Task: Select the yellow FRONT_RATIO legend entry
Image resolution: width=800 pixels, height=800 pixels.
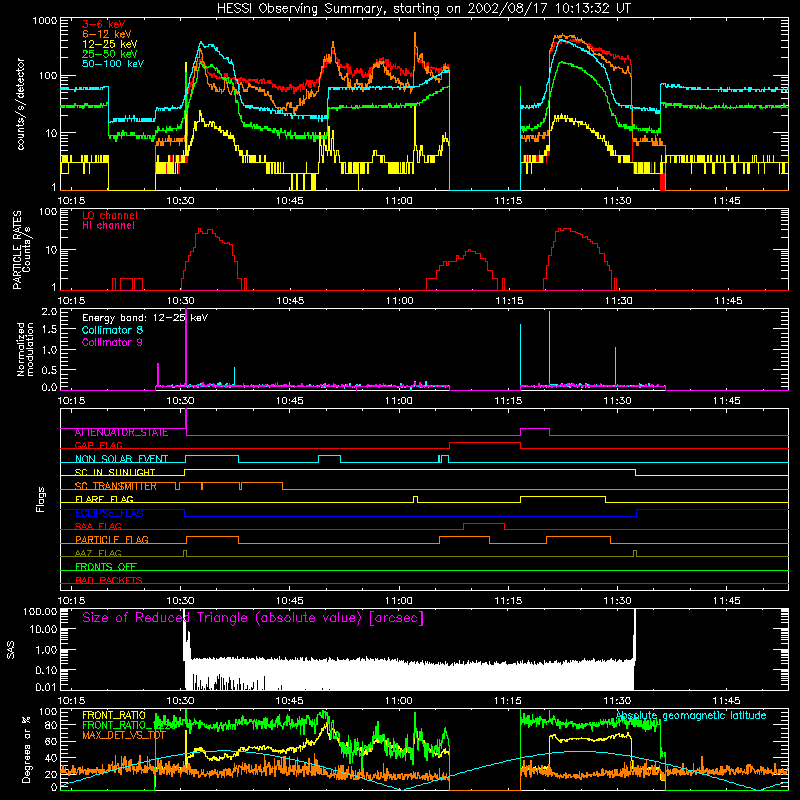Action: tap(113, 715)
